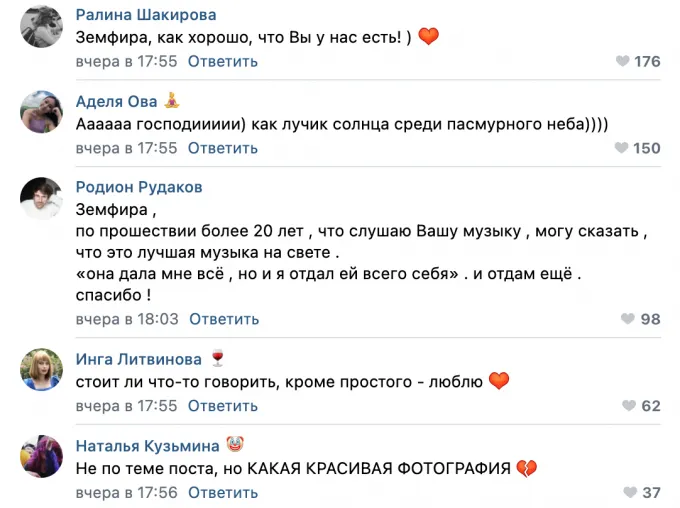Click the name Родион Рудаков
Screen dimensions: 680x508
click(x=139, y=187)
